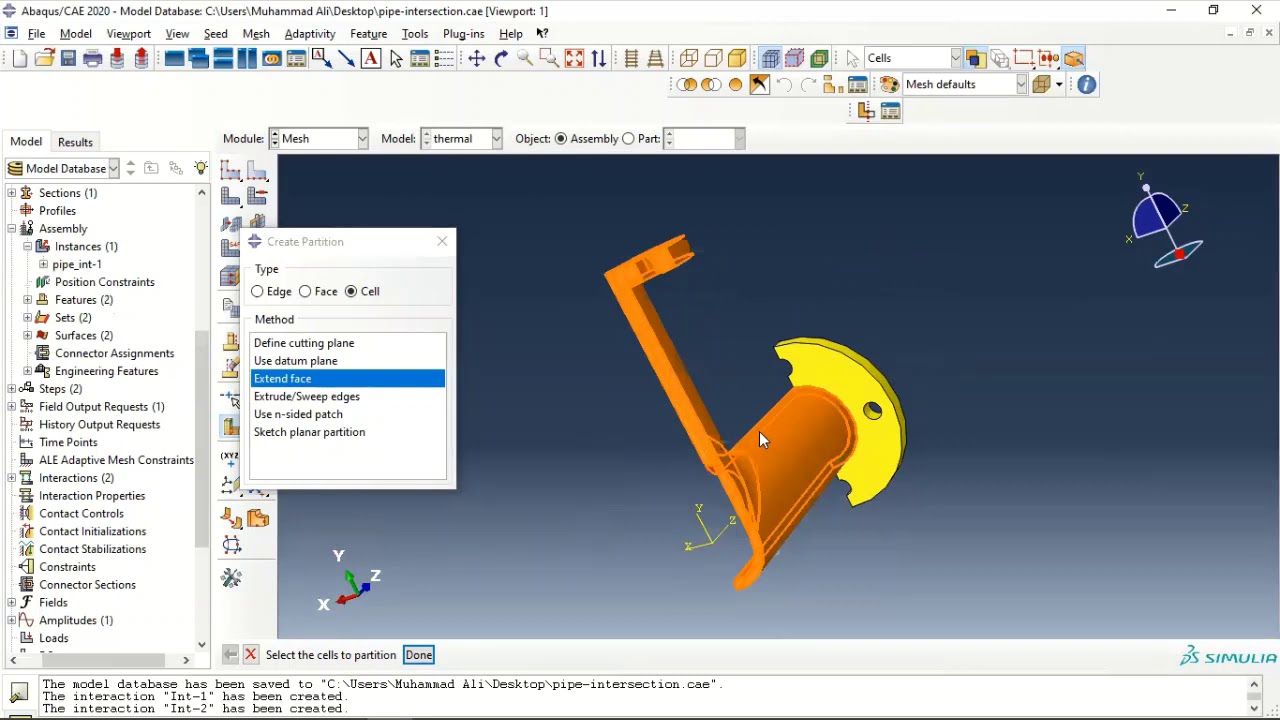Select the magnify view tool
Image resolution: width=1280 pixels, height=720 pixels.
(525, 58)
